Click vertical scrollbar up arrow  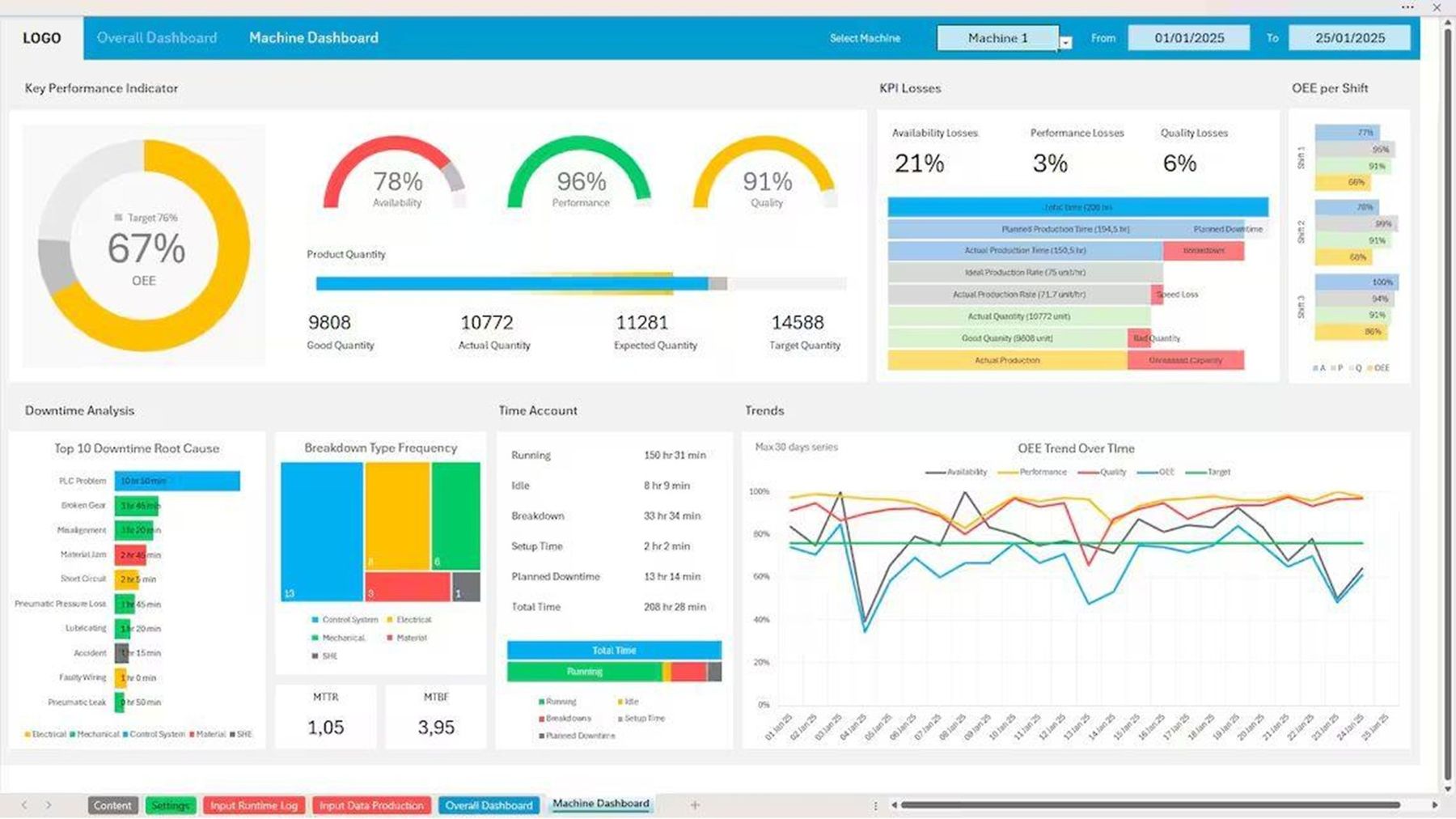click(1448, 23)
